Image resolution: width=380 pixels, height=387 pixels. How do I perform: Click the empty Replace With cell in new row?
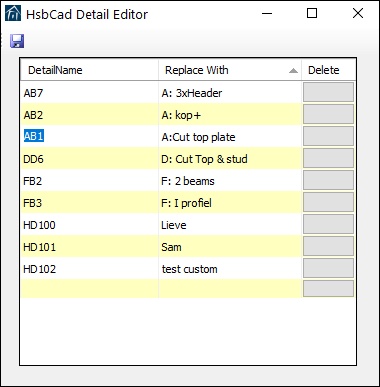tap(230, 288)
